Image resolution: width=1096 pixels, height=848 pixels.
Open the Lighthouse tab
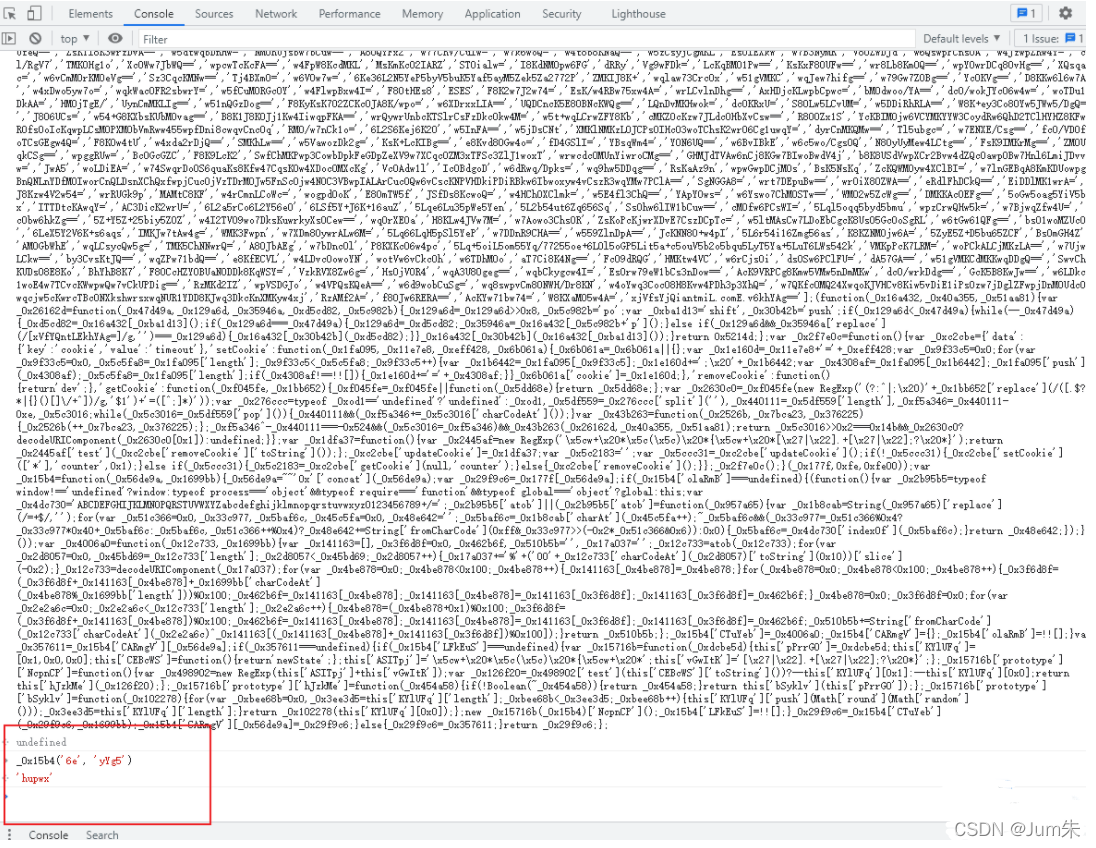(638, 13)
